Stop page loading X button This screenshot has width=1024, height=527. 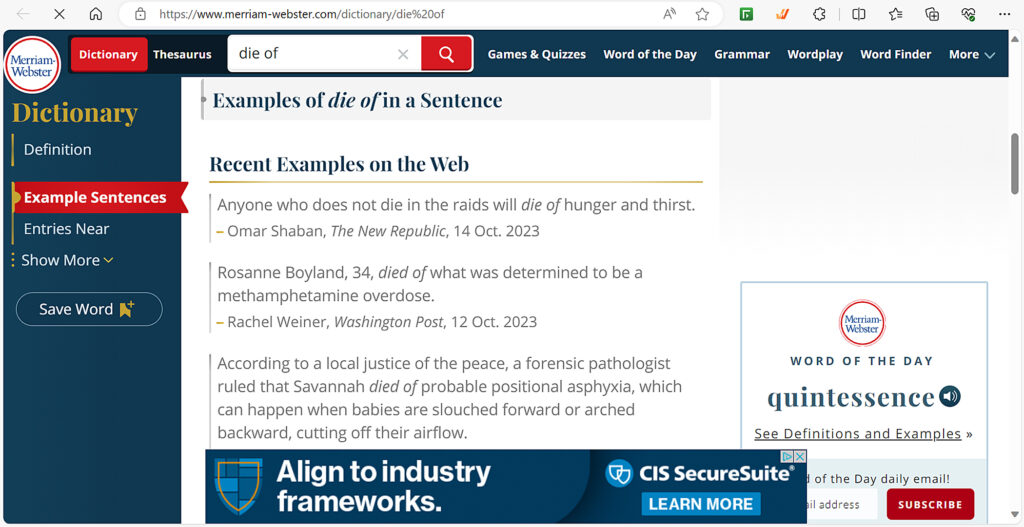tap(59, 14)
